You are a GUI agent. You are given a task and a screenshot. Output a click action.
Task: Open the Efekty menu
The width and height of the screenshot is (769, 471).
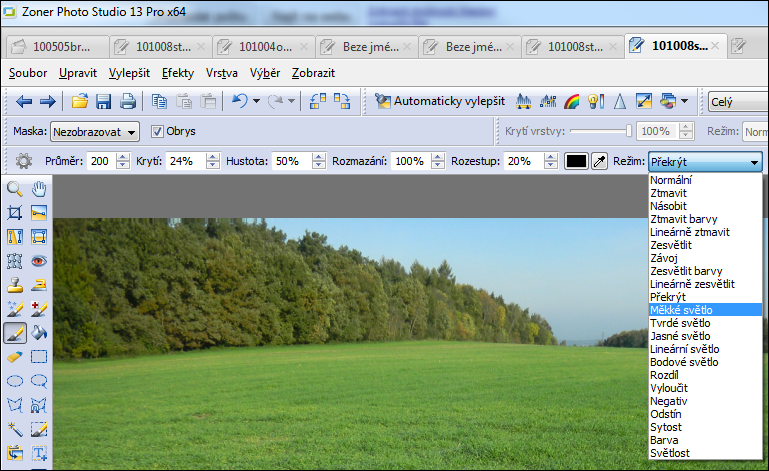click(x=178, y=73)
